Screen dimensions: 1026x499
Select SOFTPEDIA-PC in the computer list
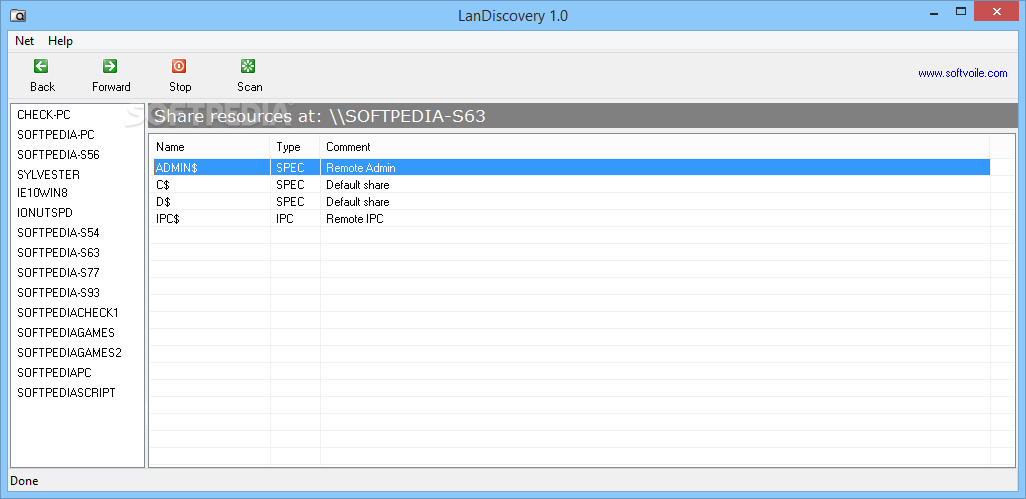(x=56, y=135)
